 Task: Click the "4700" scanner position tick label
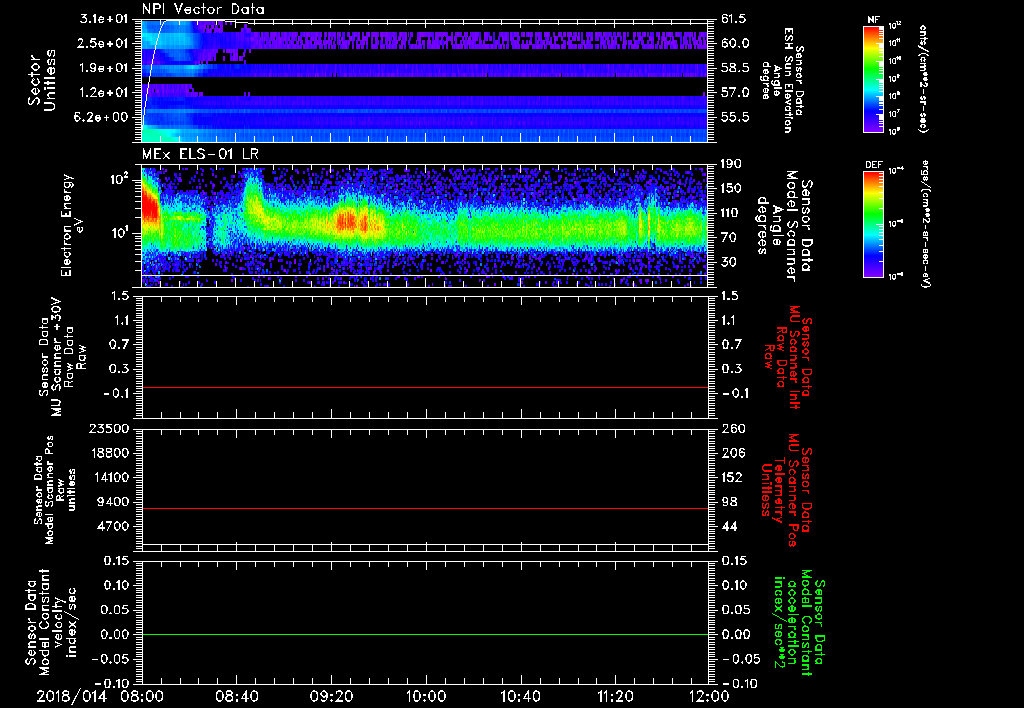click(x=112, y=526)
